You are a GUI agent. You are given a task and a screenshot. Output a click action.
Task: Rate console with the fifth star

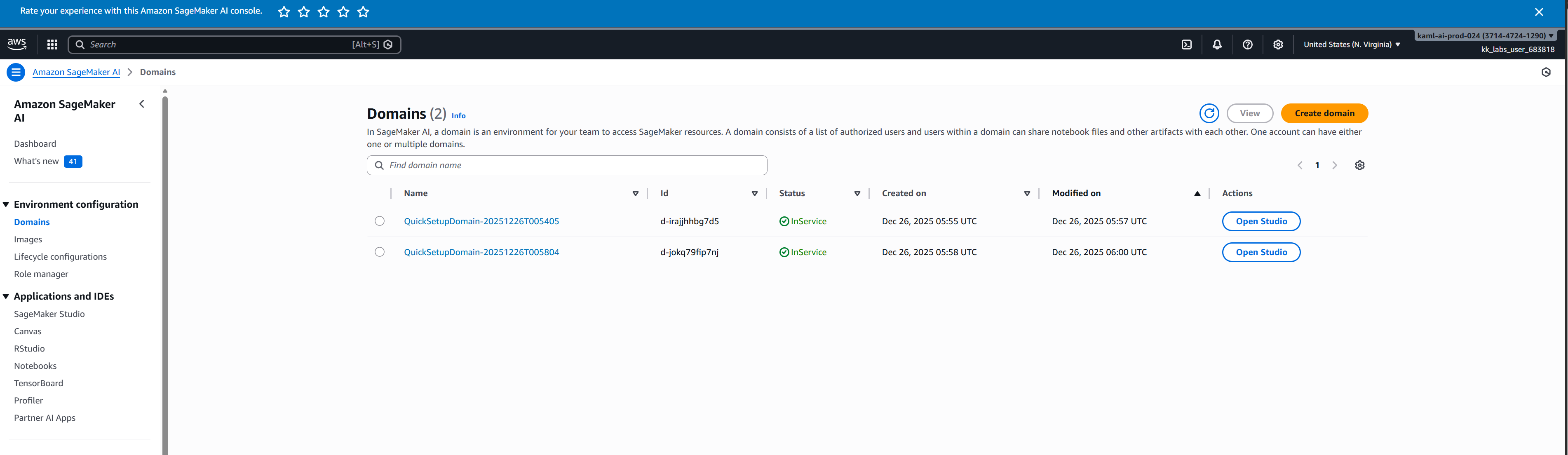(364, 12)
